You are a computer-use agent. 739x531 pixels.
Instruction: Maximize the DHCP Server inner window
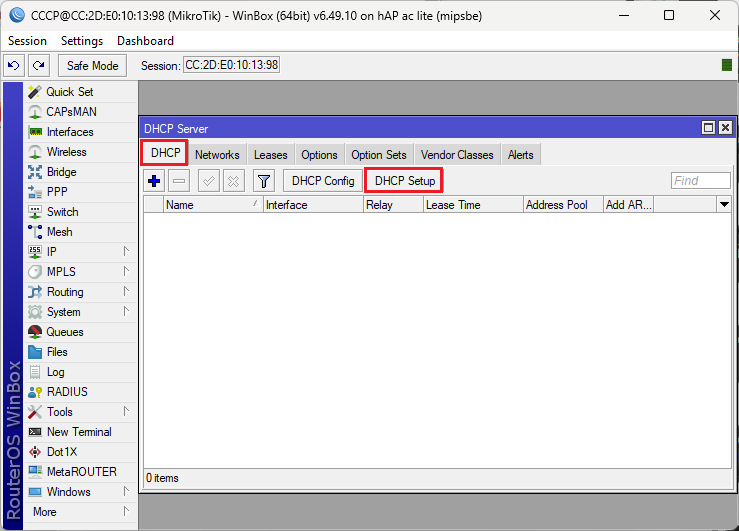[x=708, y=128]
